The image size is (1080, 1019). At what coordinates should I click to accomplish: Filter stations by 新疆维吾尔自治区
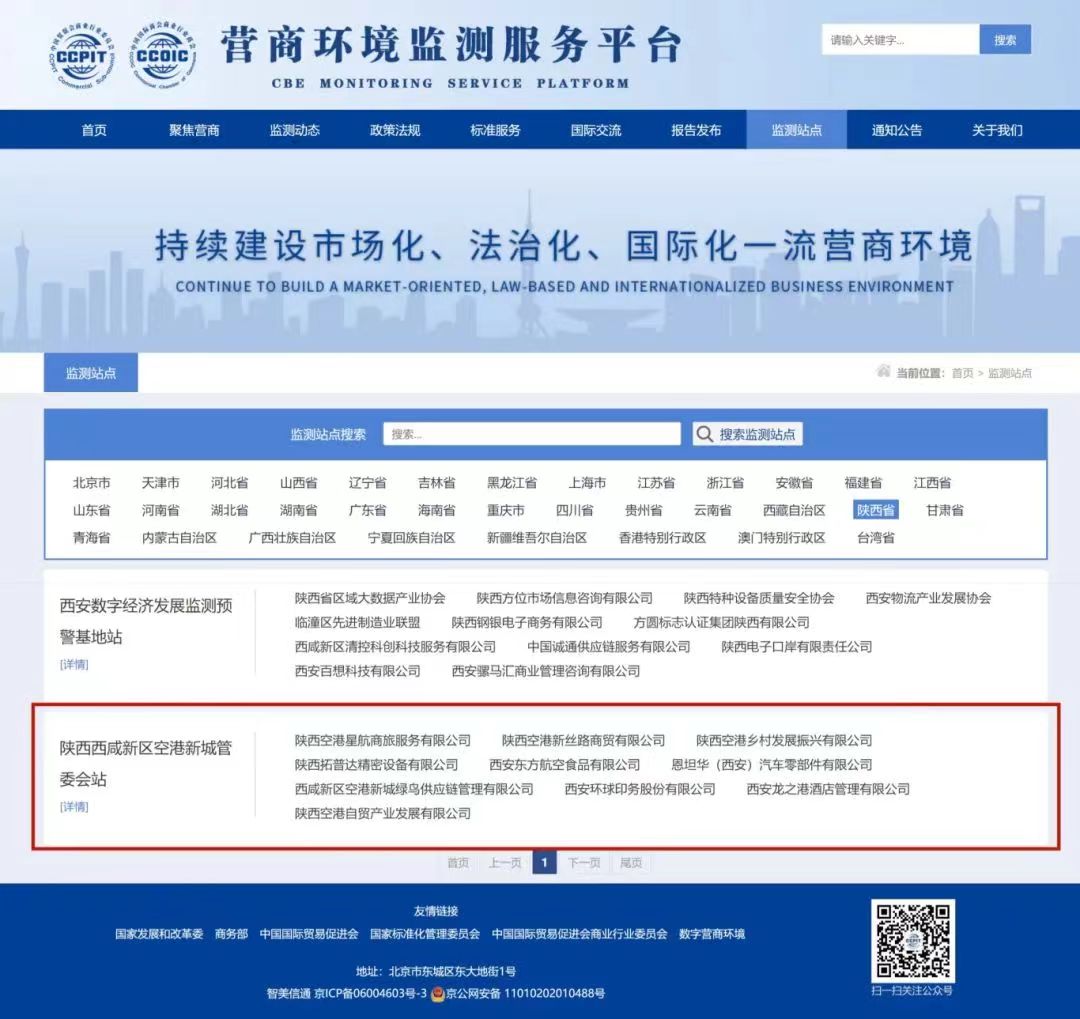537,537
